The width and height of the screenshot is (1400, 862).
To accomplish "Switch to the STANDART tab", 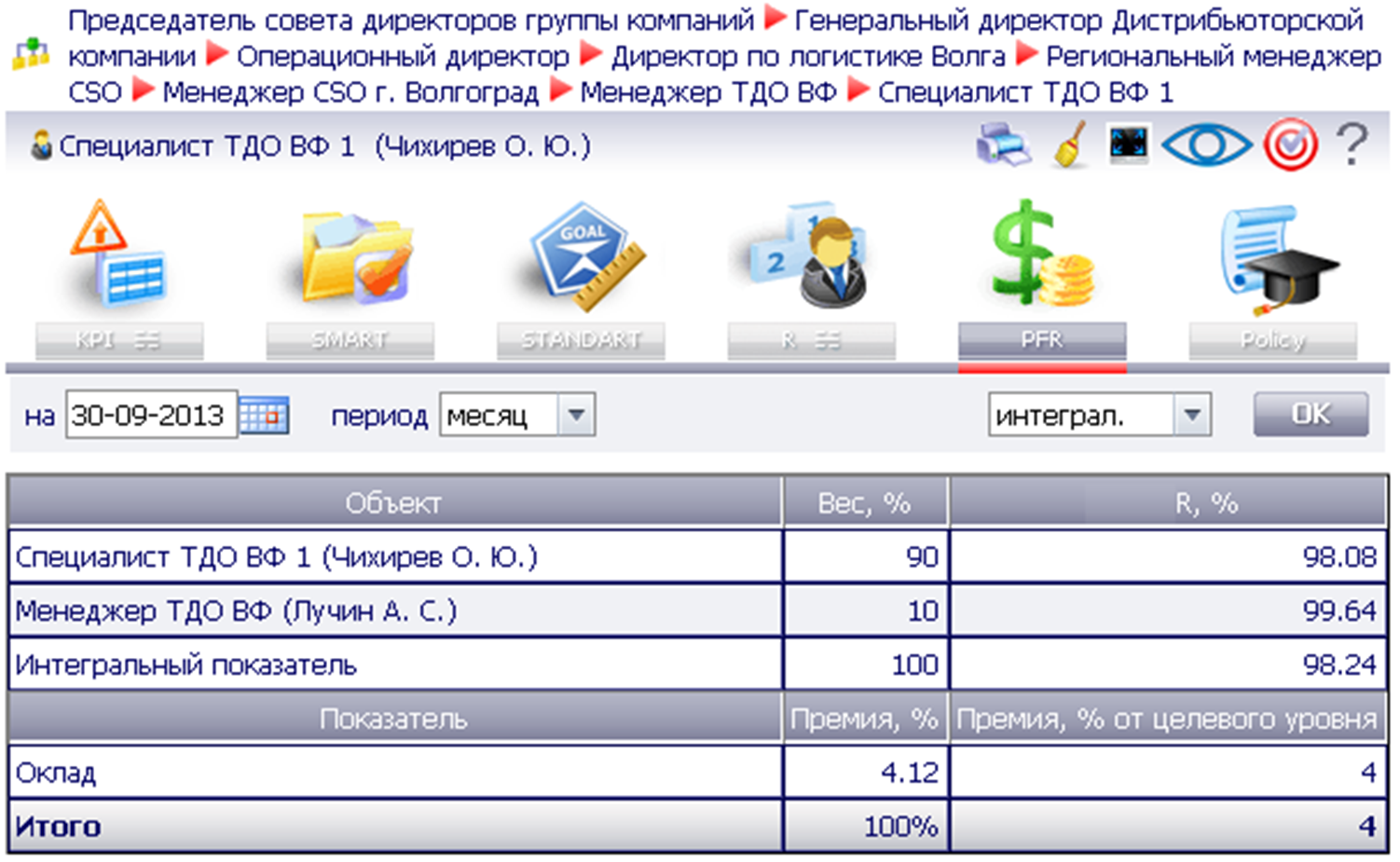I will point(580,340).
